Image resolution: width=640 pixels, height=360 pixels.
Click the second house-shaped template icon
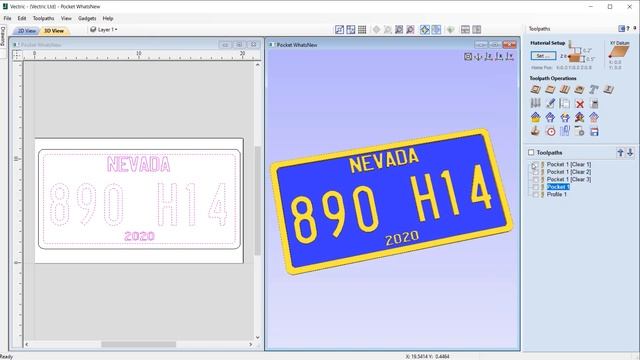pos(550,118)
